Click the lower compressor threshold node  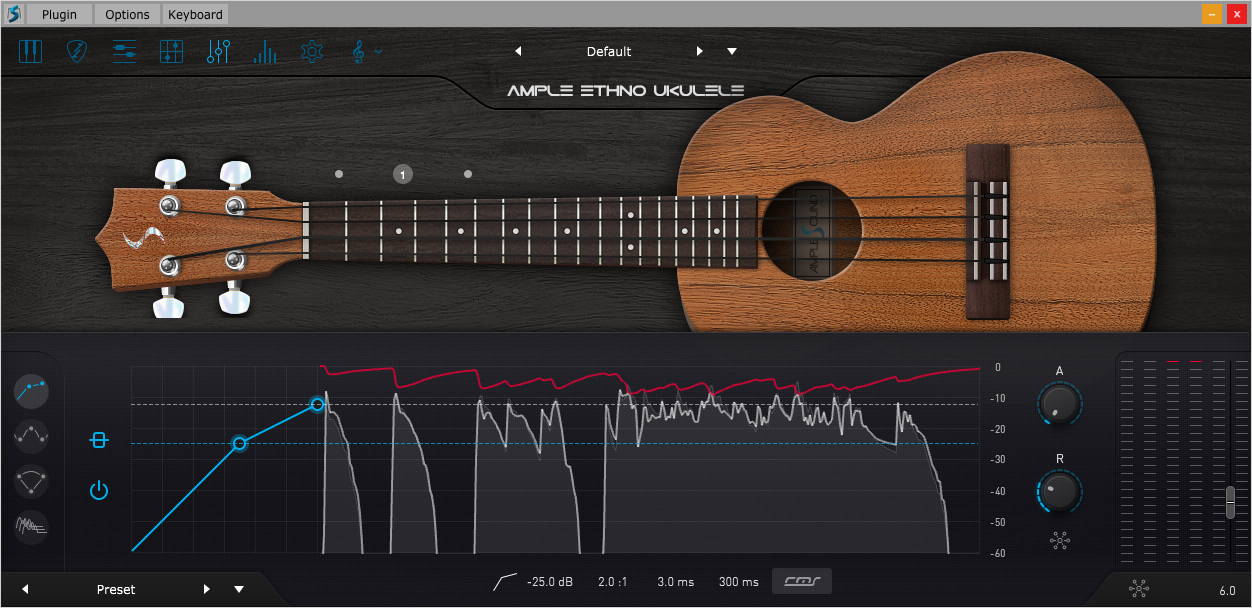pyautogui.click(x=239, y=443)
